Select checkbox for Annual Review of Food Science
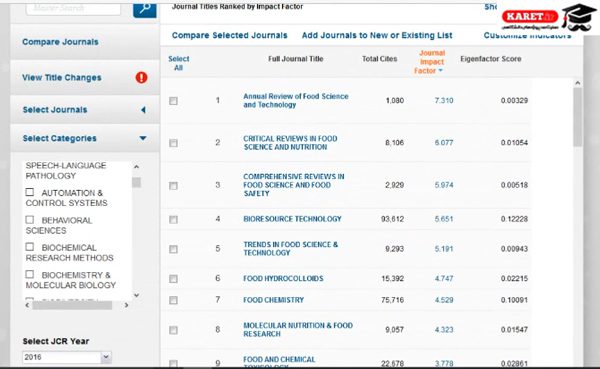Viewport: 600px width, 369px height. tap(173, 101)
